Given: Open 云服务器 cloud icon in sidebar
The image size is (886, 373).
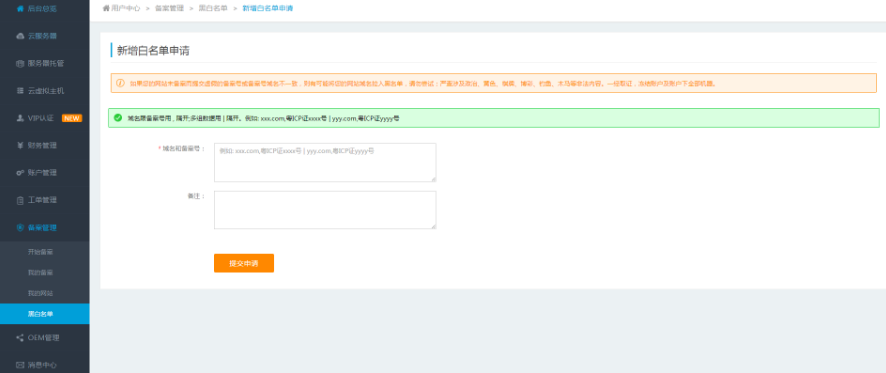Looking at the screenshot, I should click(20, 36).
